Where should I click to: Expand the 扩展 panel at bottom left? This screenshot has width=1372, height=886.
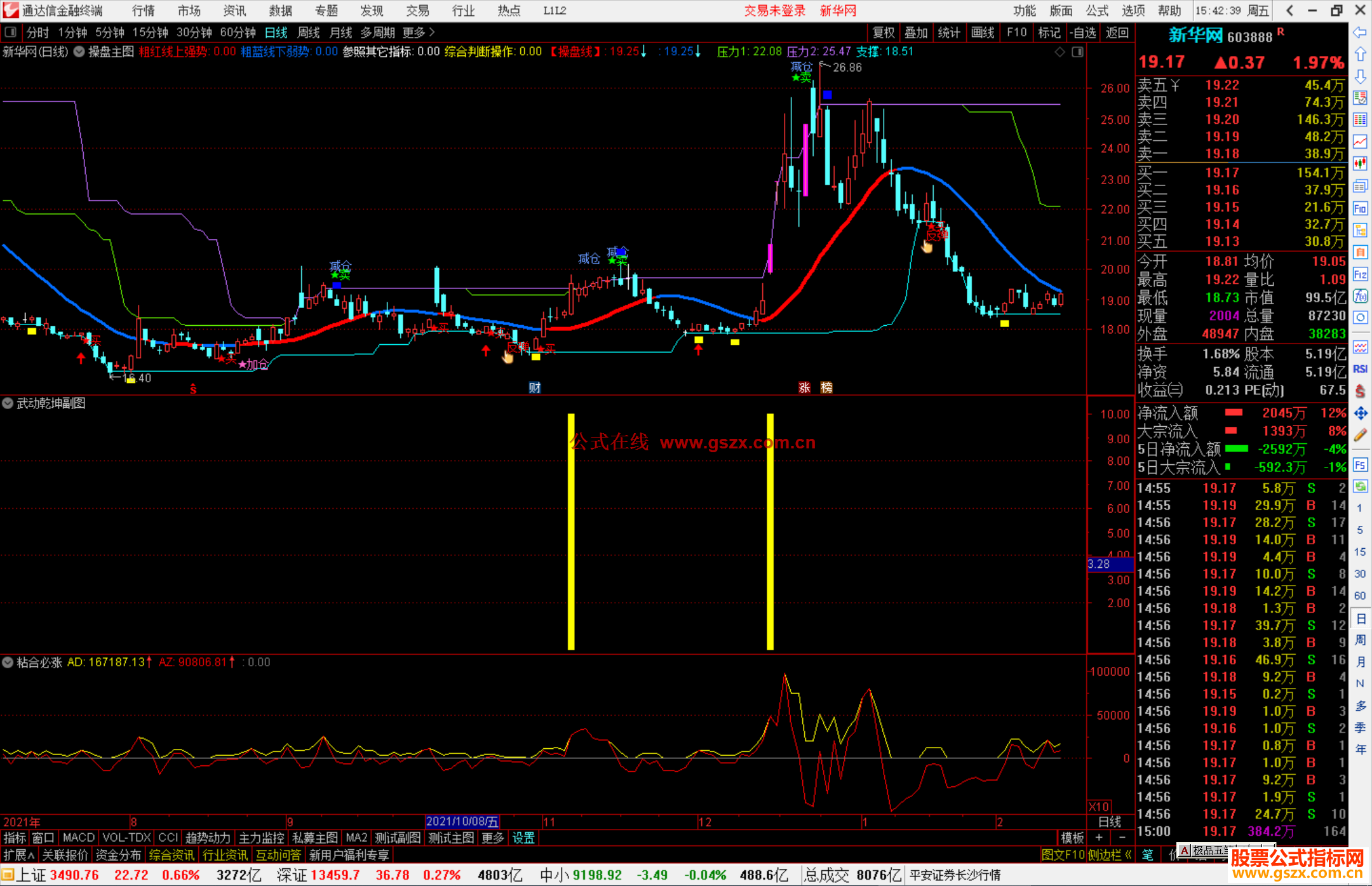[19, 855]
